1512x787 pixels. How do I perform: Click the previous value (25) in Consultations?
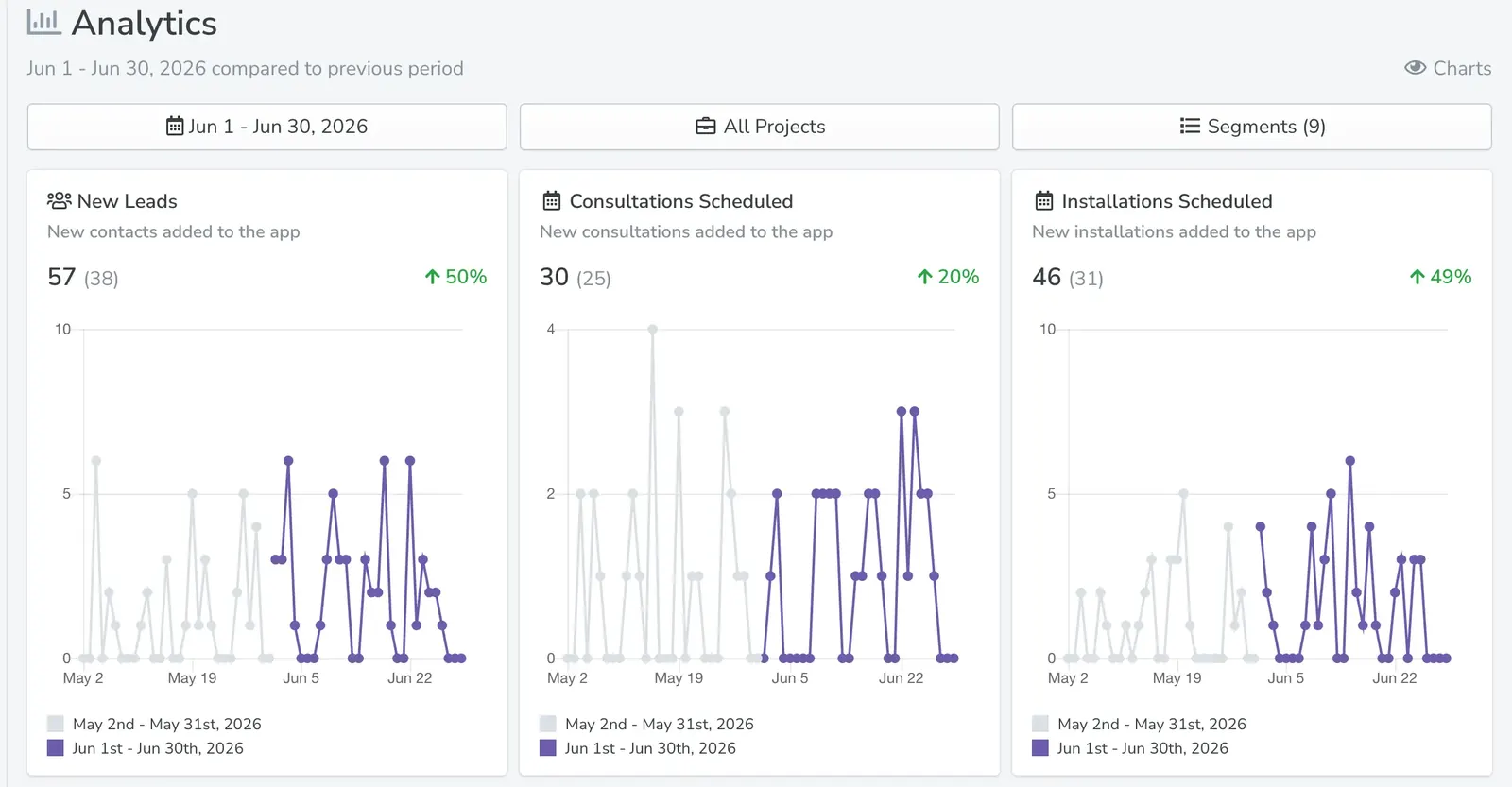pos(593,279)
